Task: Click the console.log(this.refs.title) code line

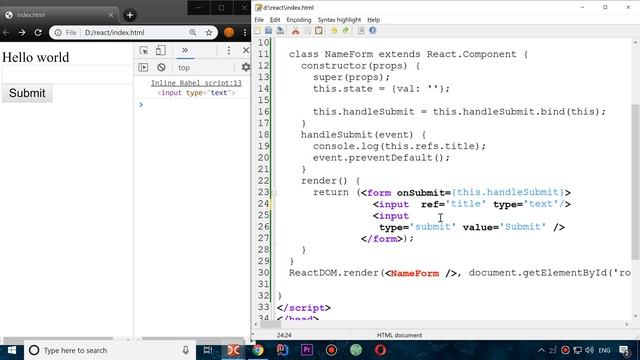Action: [399, 146]
